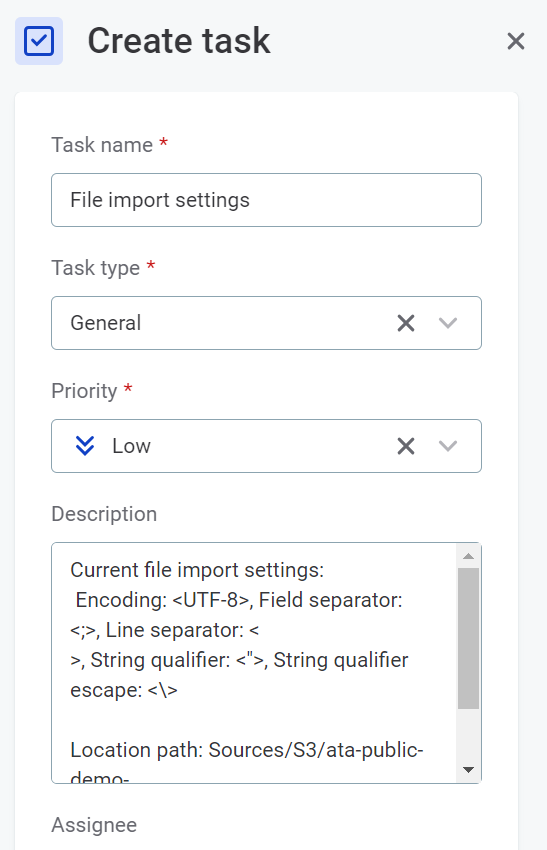Click the Description scrollbar down arrow
547x850 pixels.
[468, 770]
